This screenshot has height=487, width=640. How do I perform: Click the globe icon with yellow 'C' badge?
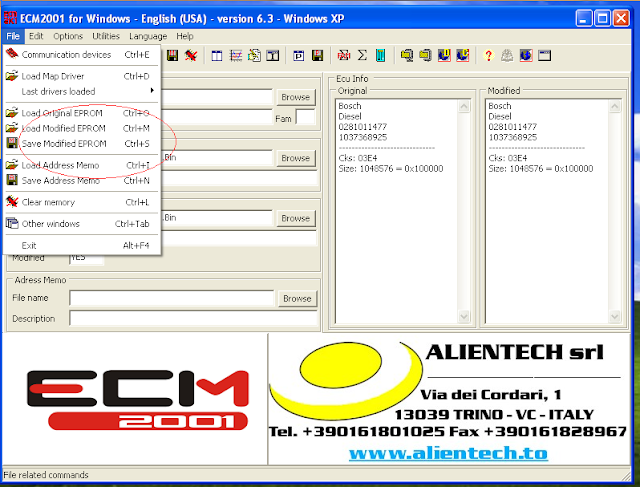[x=462, y=55]
